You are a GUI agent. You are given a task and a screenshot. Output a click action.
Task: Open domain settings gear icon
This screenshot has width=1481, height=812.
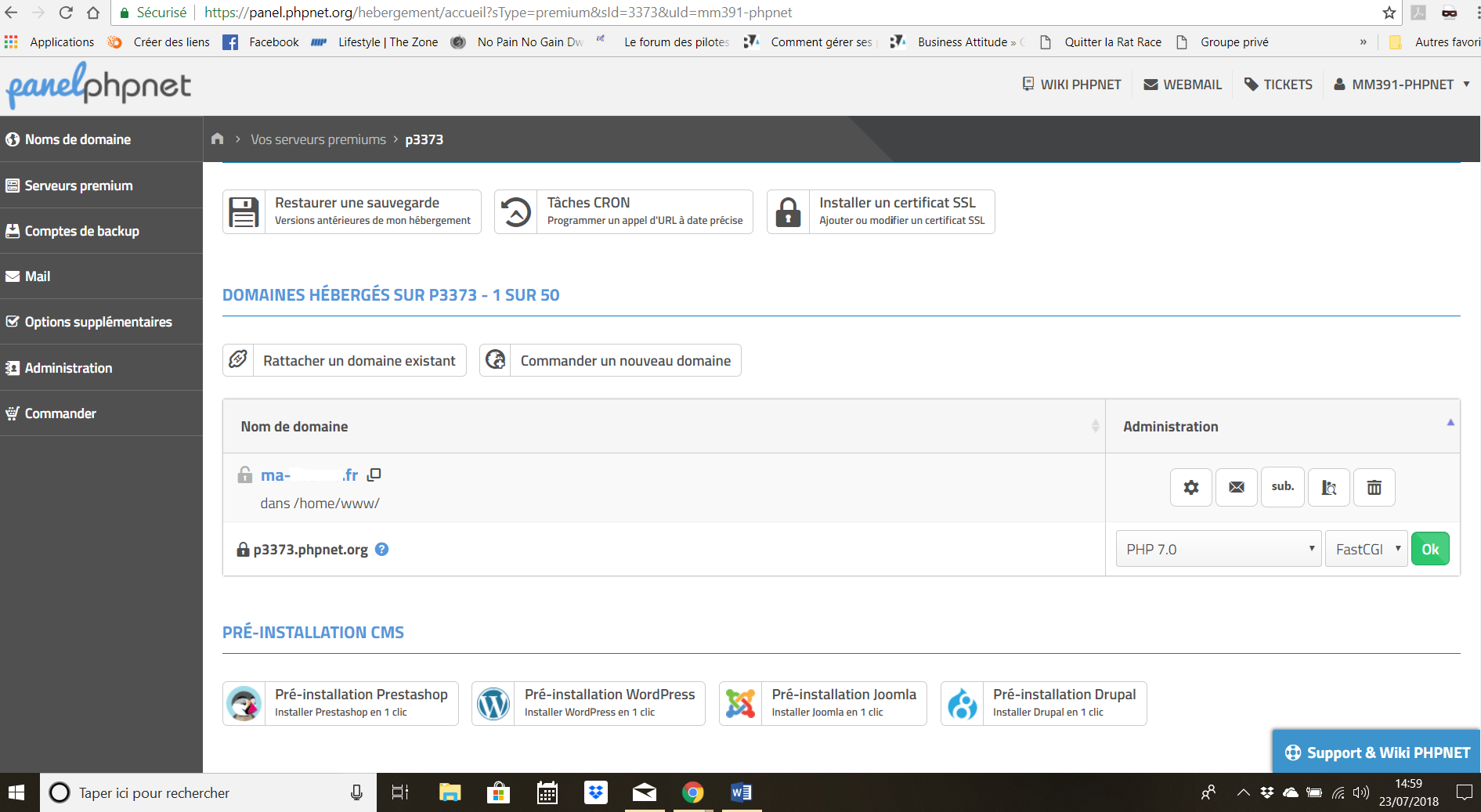[x=1190, y=487]
